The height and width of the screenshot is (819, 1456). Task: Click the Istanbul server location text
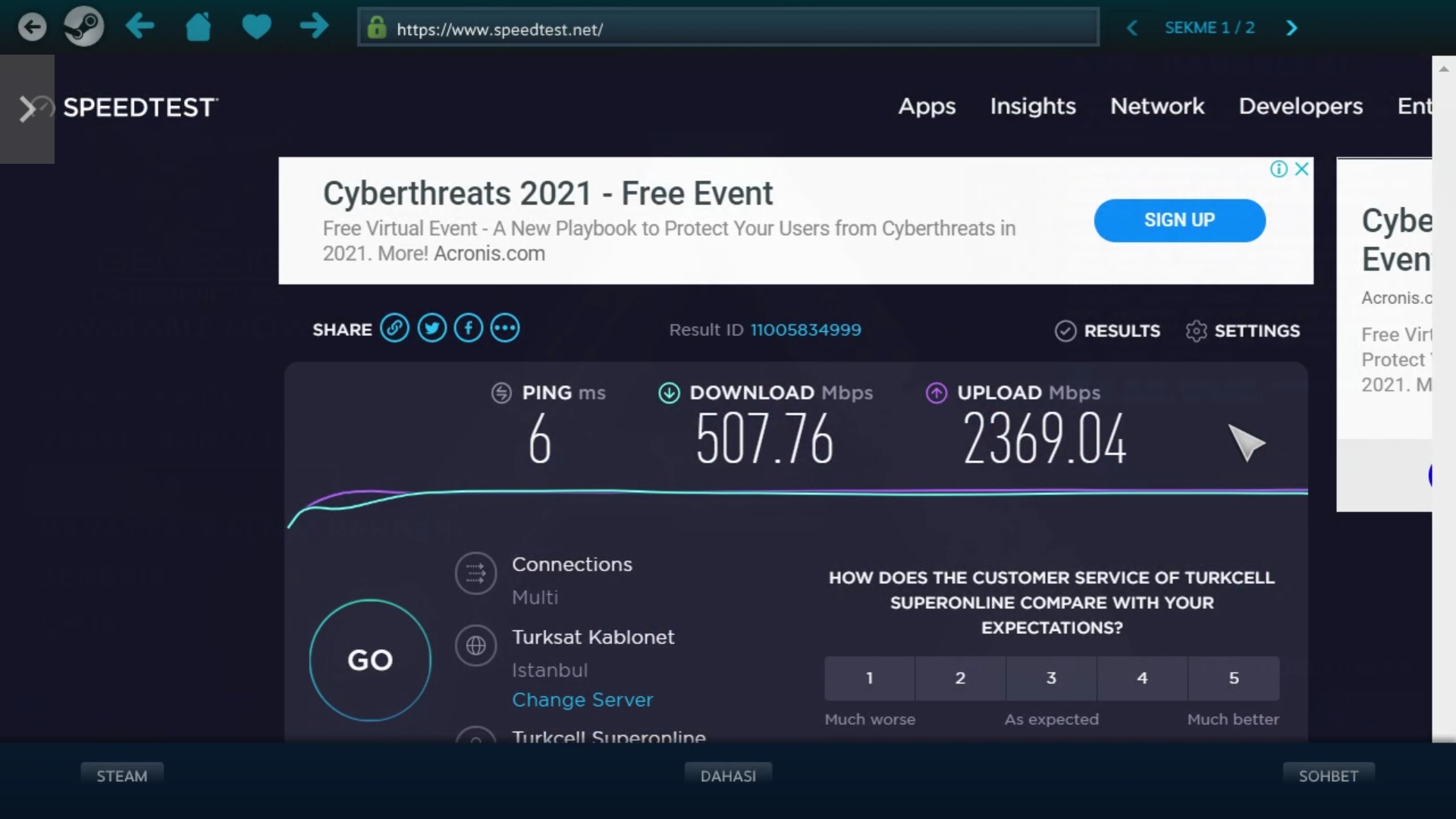(x=550, y=670)
